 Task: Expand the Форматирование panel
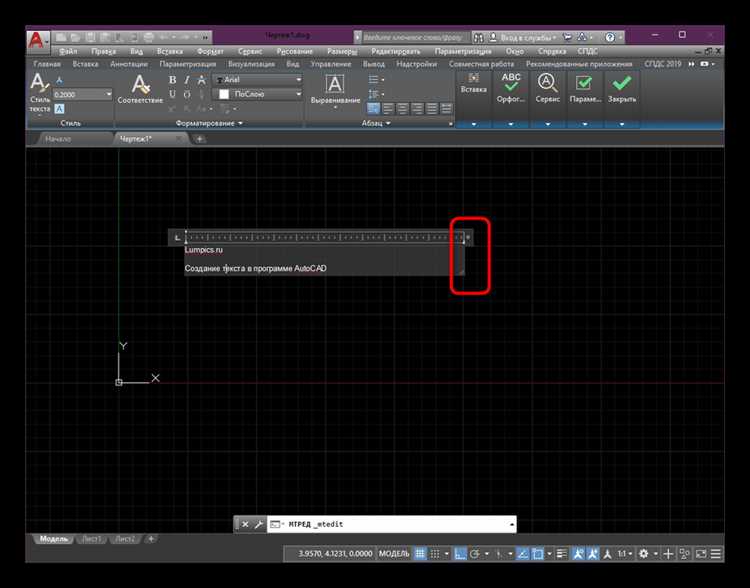pos(209,123)
